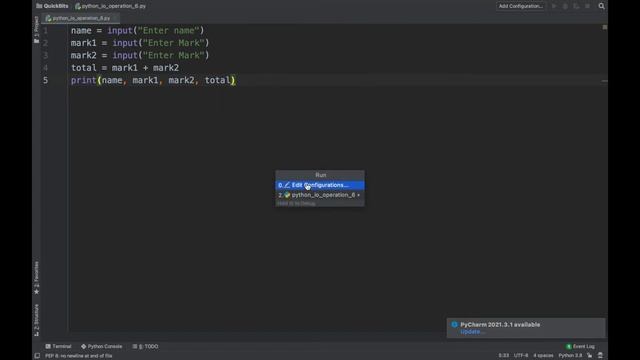Open the Add Configuration dropdown

pyautogui.click(x=520, y=6)
